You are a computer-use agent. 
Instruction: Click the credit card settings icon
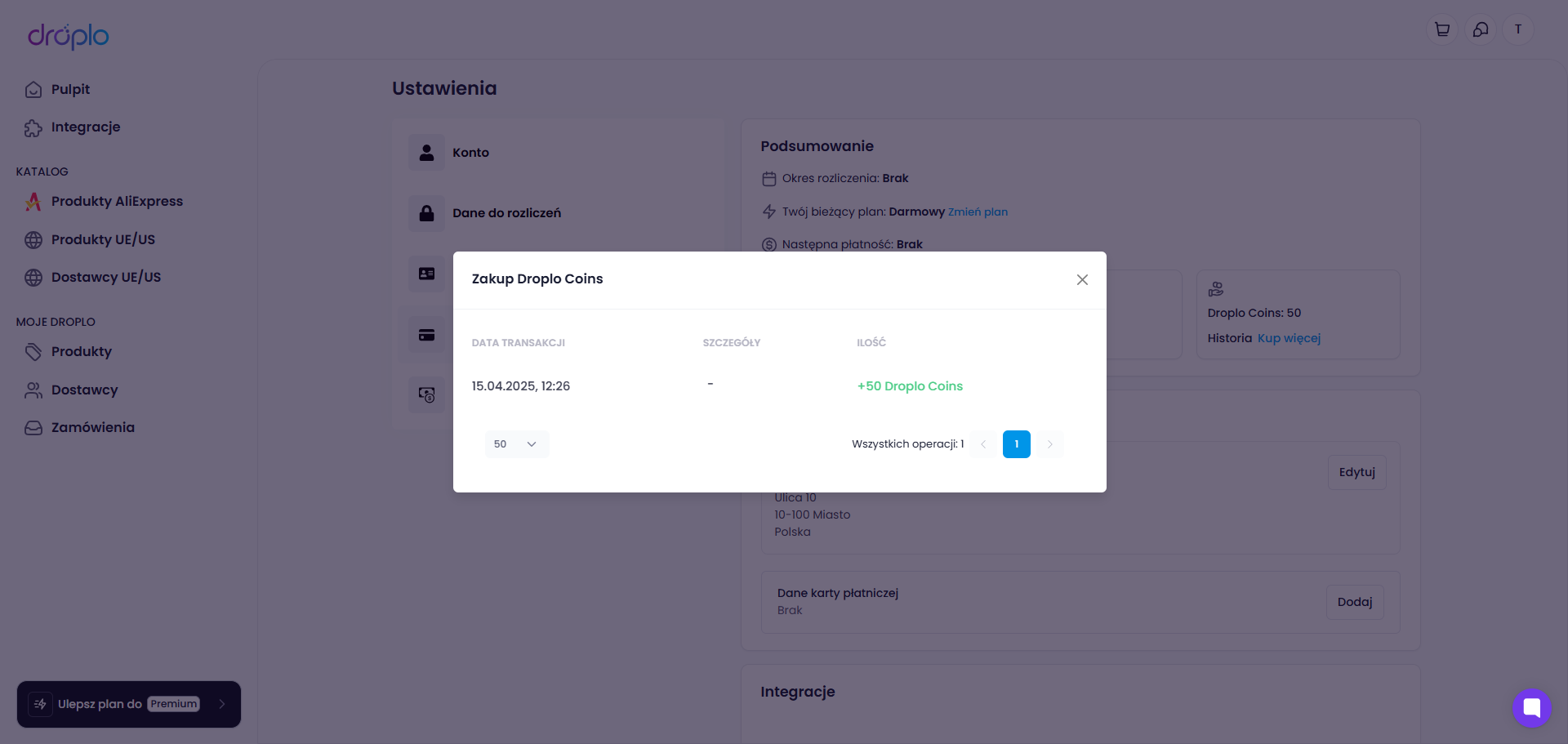point(426,335)
